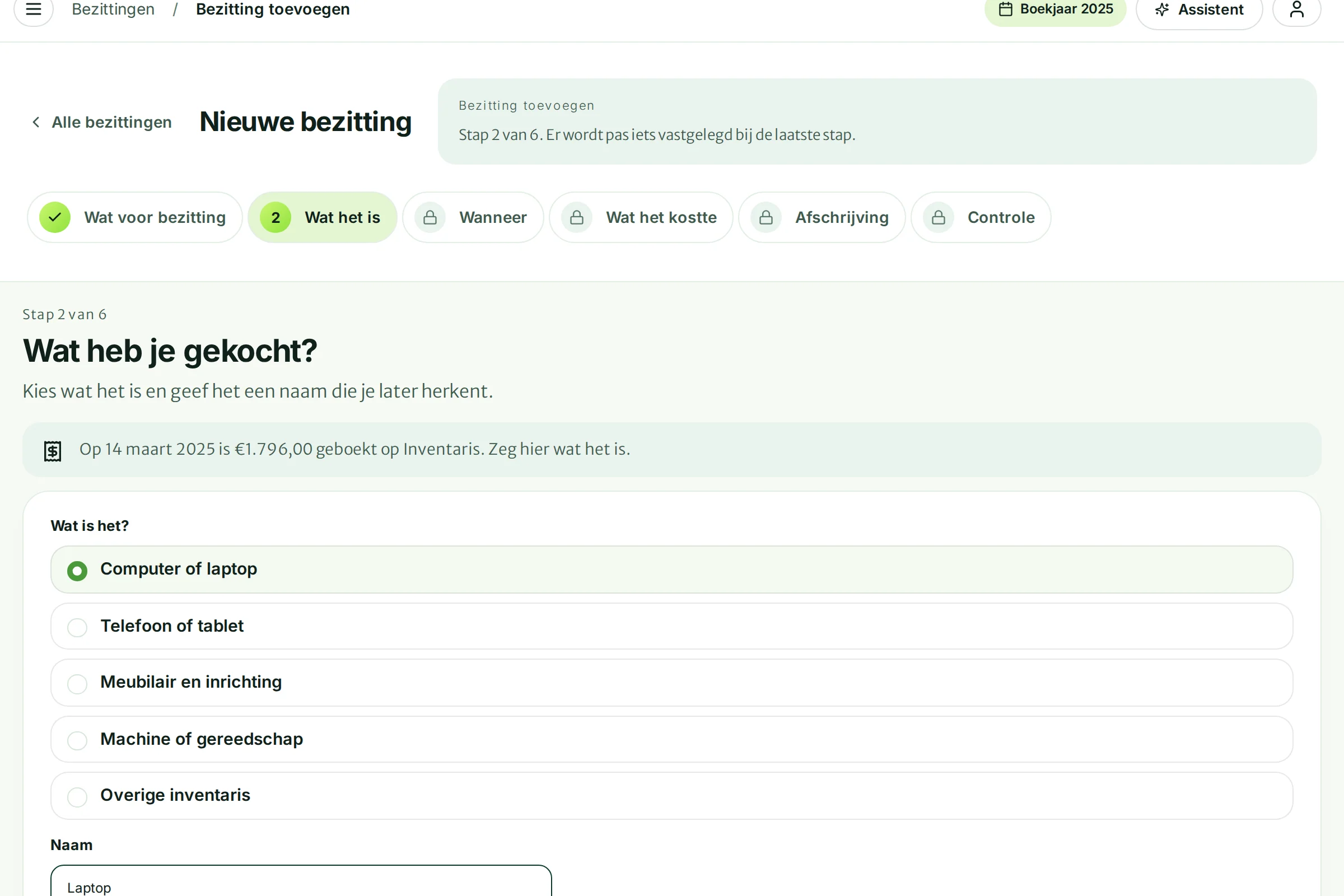
Task: Go back via the Alle bezittingen chevron
Action: [x=36, y=122]
